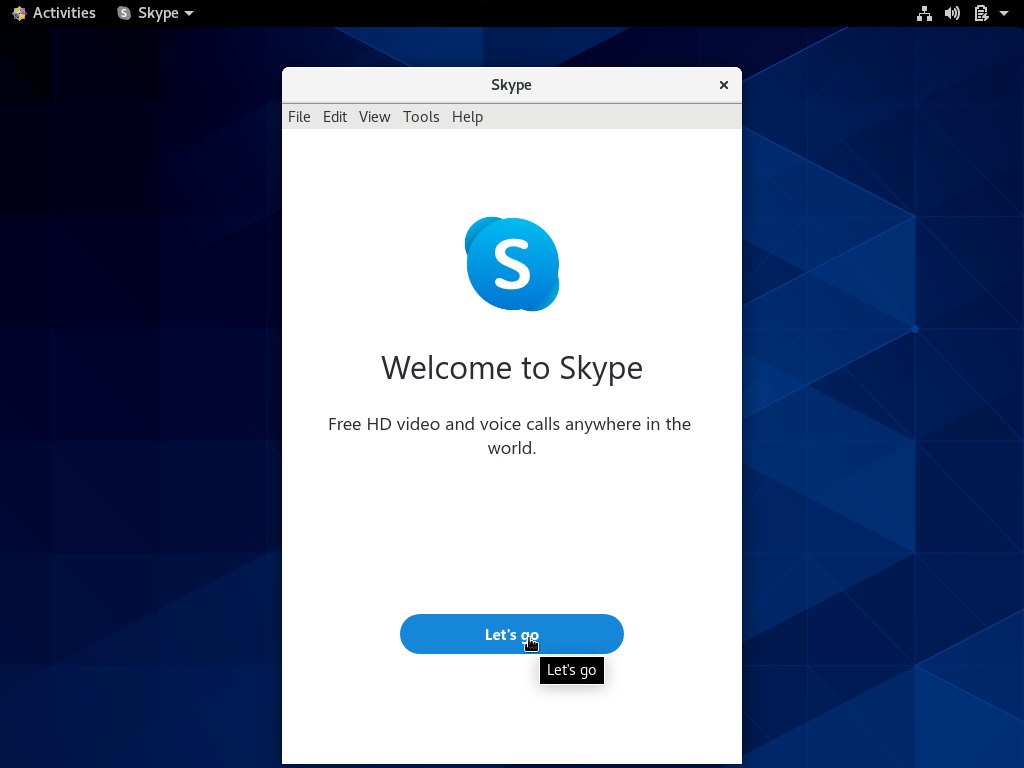Open the View menu
This screenshot has width=1024, height=768.
pyautogui.click(x=374, y=117)
